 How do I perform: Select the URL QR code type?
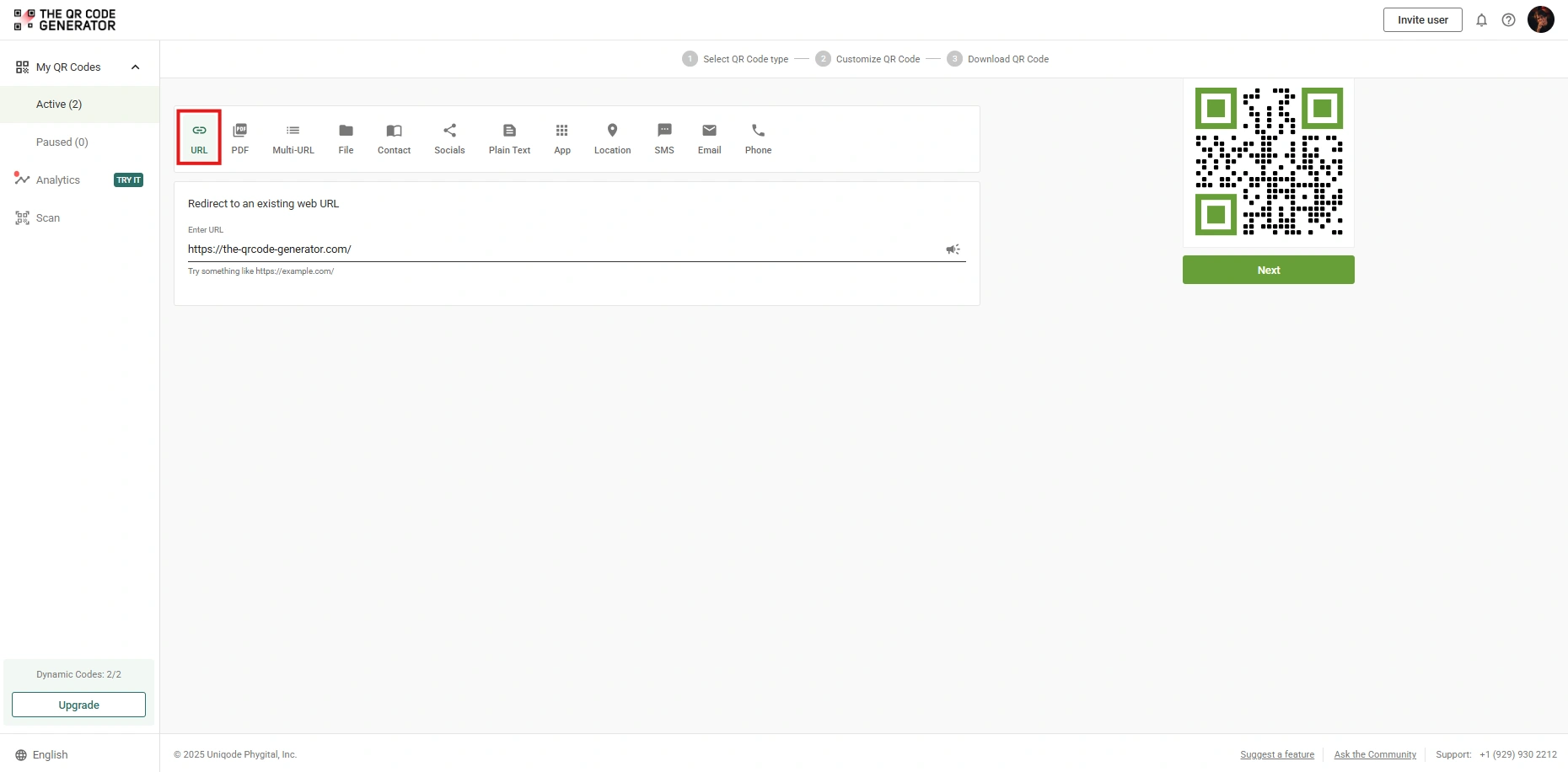199,138
